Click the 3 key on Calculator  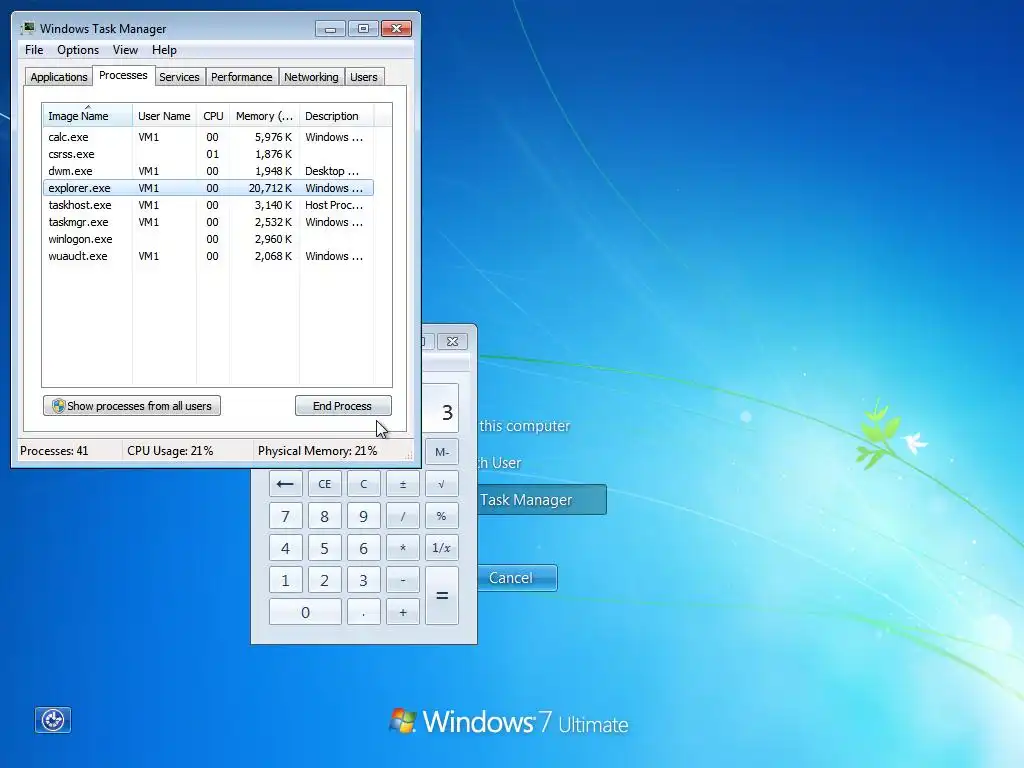click(x=364, y=580)
